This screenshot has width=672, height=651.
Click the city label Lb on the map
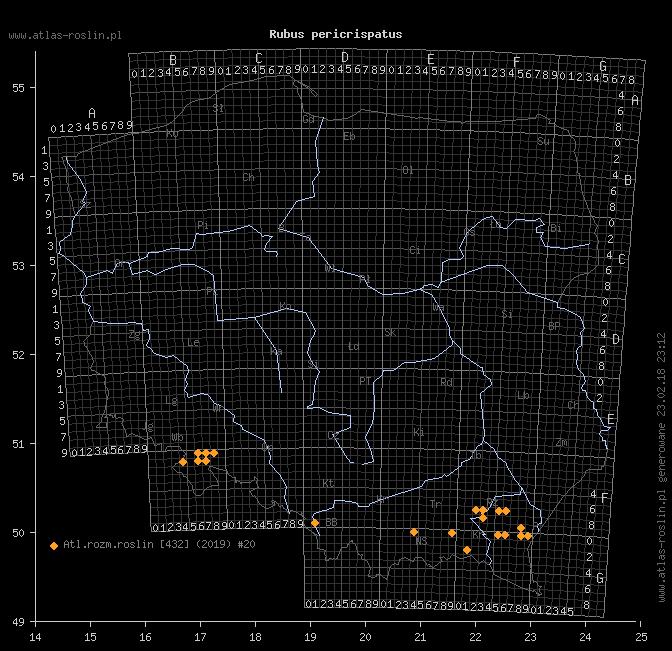tap(523, 396)
